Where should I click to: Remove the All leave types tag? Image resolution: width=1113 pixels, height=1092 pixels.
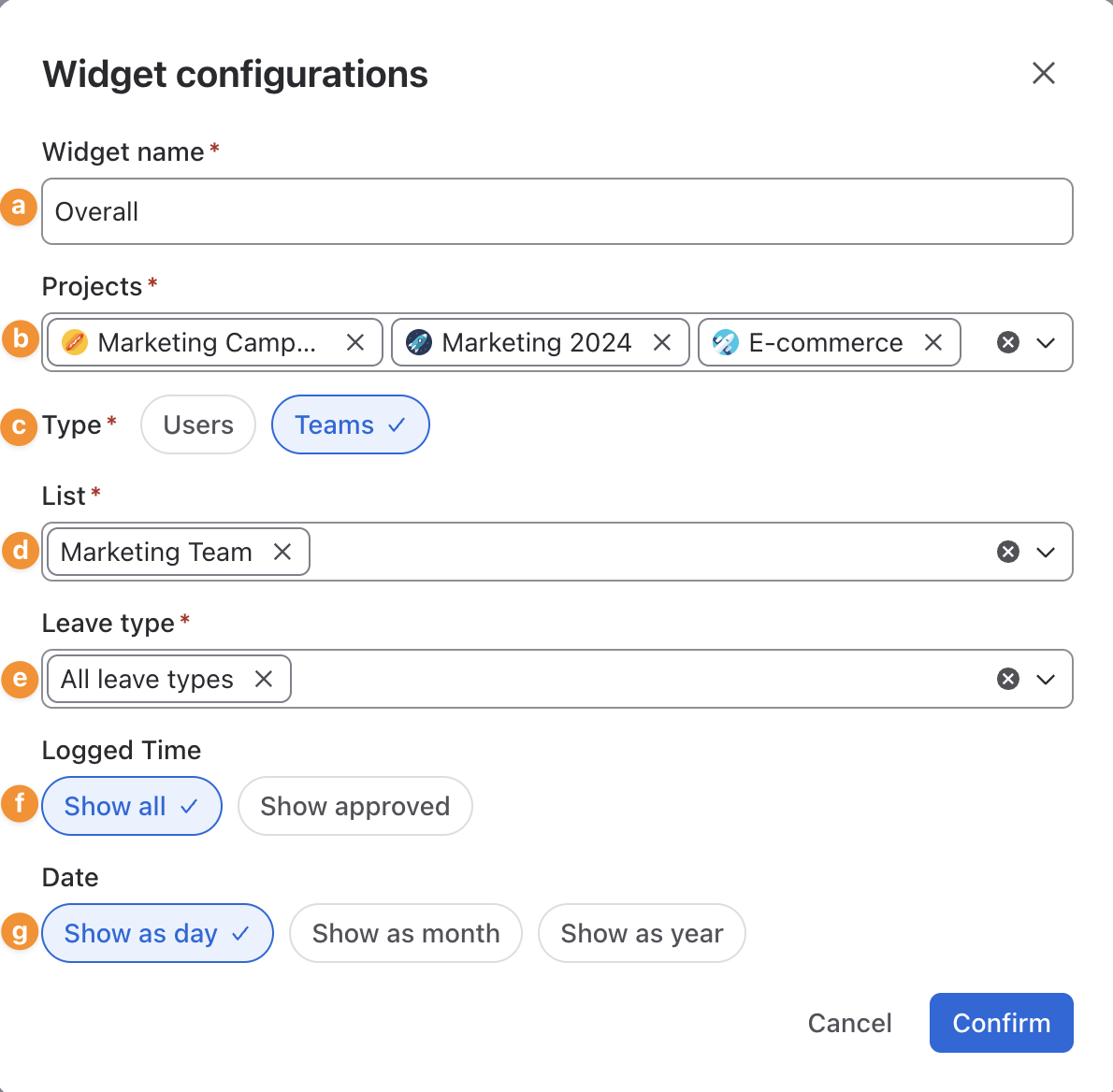(x=264, y=679)
